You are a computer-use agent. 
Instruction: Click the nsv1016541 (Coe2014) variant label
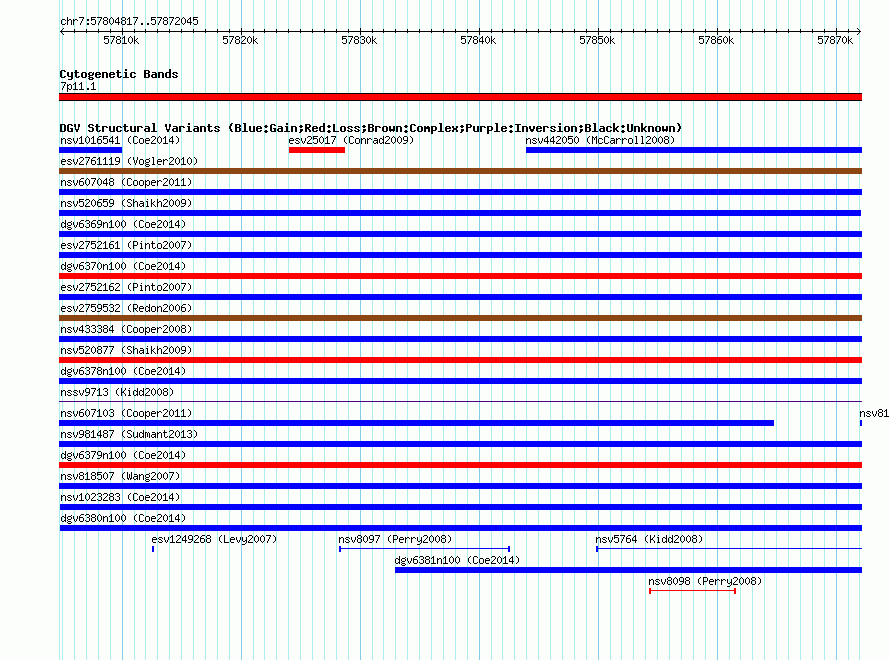point(120,140)
